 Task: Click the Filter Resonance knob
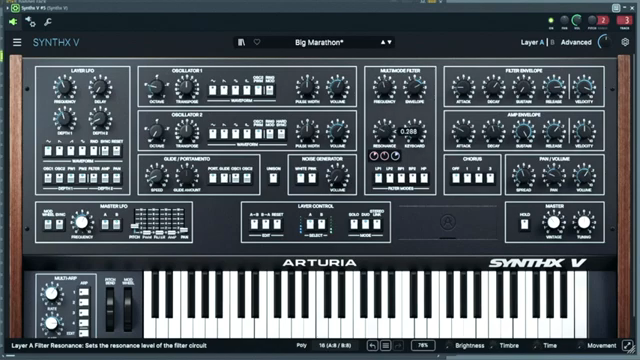click(x=384, y=131)
